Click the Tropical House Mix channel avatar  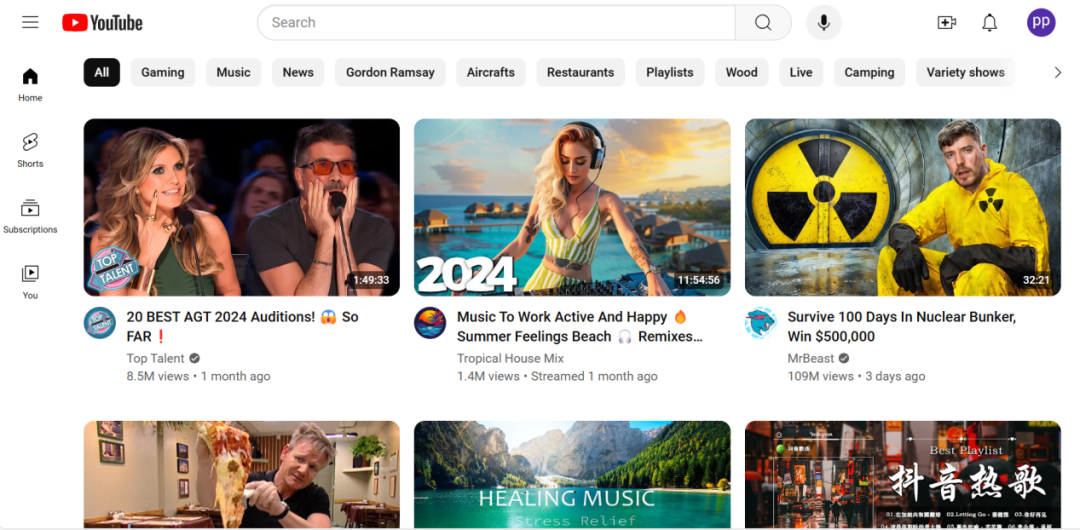point(430,323)
